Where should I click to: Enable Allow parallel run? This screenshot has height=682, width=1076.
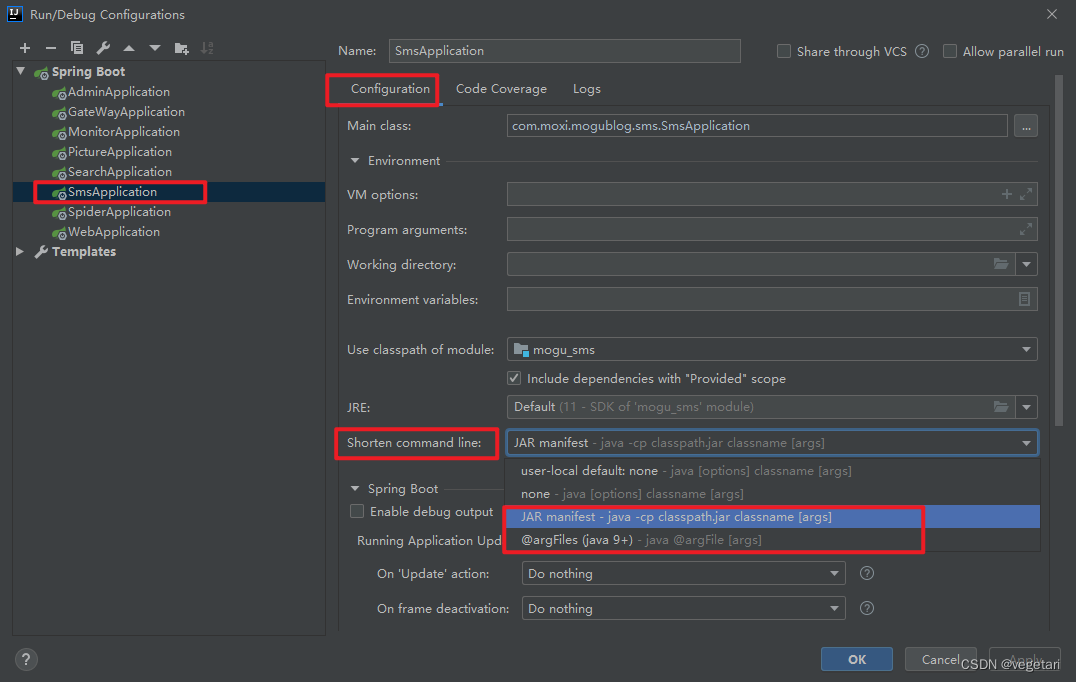tap(949, 51)
